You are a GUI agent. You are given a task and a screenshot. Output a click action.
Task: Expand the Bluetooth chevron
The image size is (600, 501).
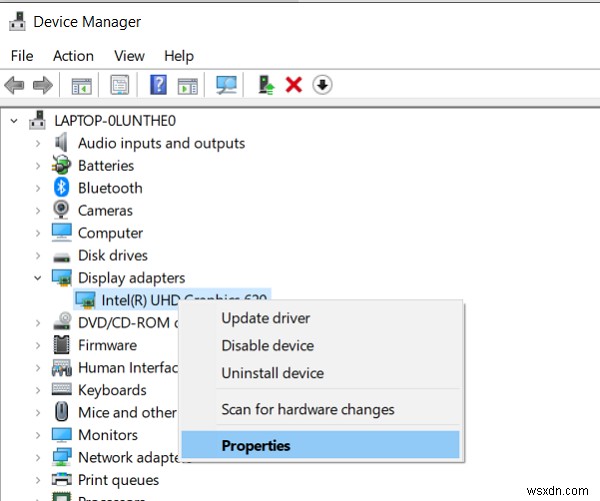pyautogui.click(x=38, y=188)
